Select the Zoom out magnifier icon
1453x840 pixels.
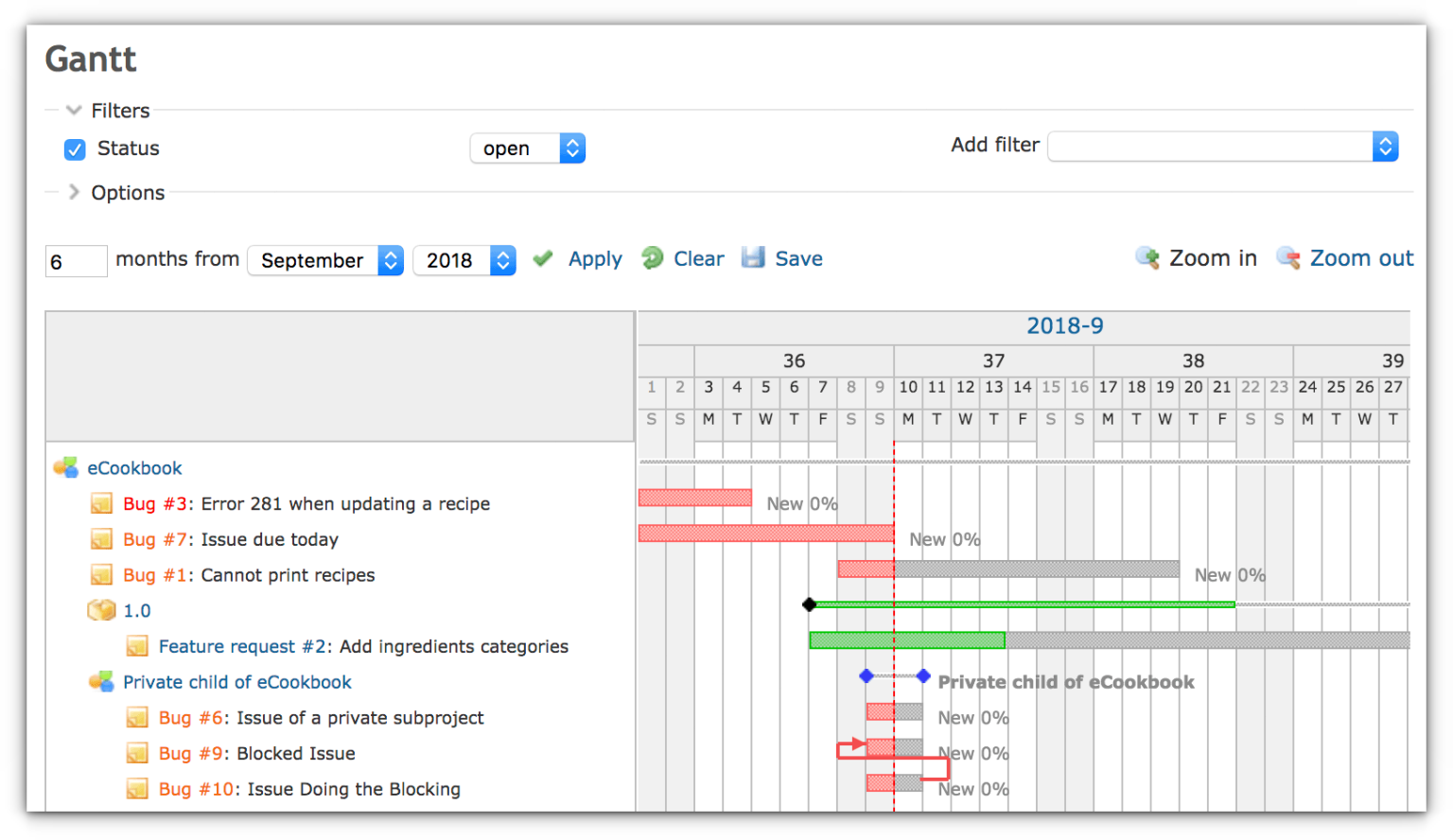tap(1287, 257)
